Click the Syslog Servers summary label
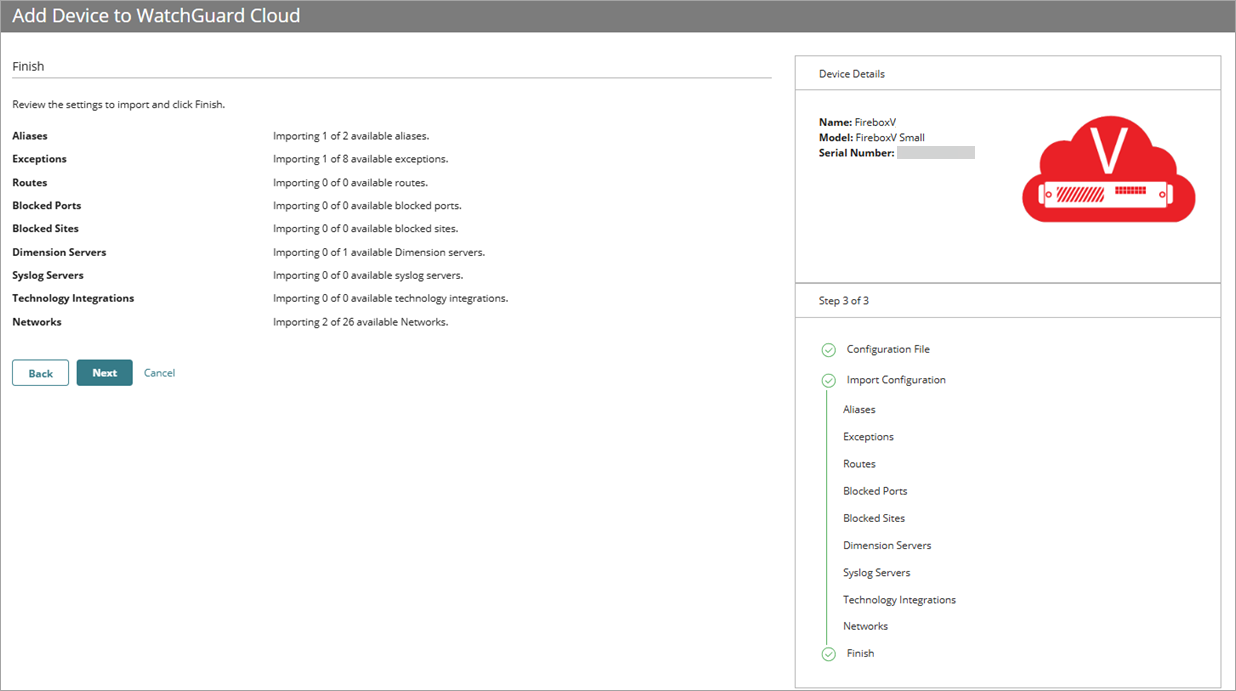This screenshot has width=1236, height=691. coord(48,276)
